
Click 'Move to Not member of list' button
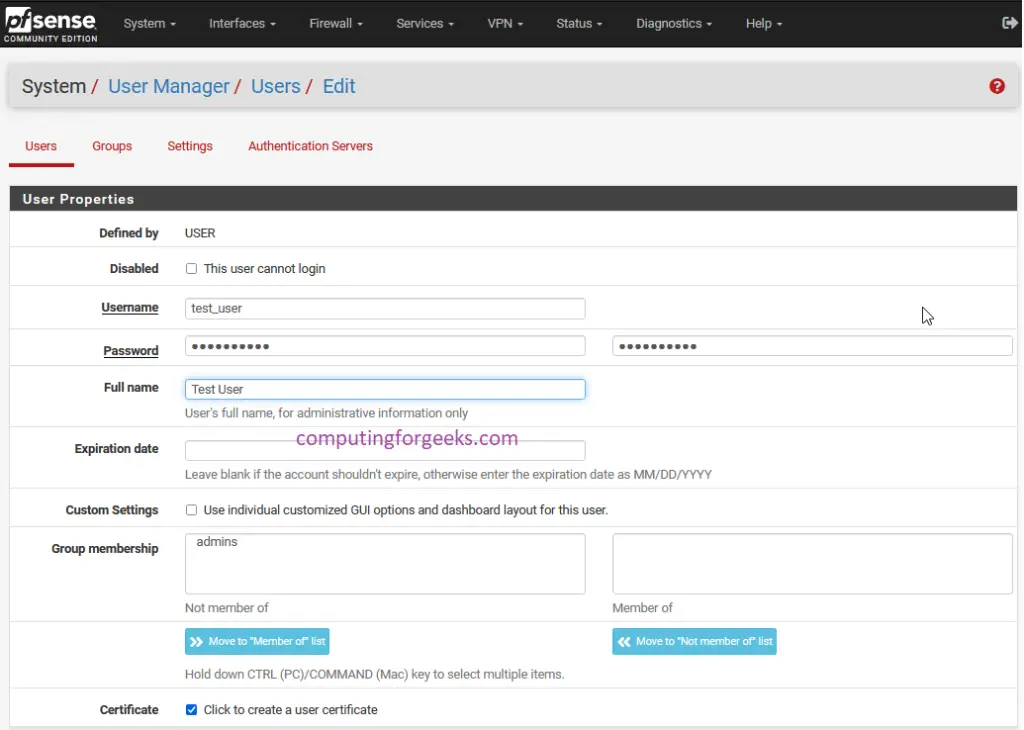click(694, 642)
